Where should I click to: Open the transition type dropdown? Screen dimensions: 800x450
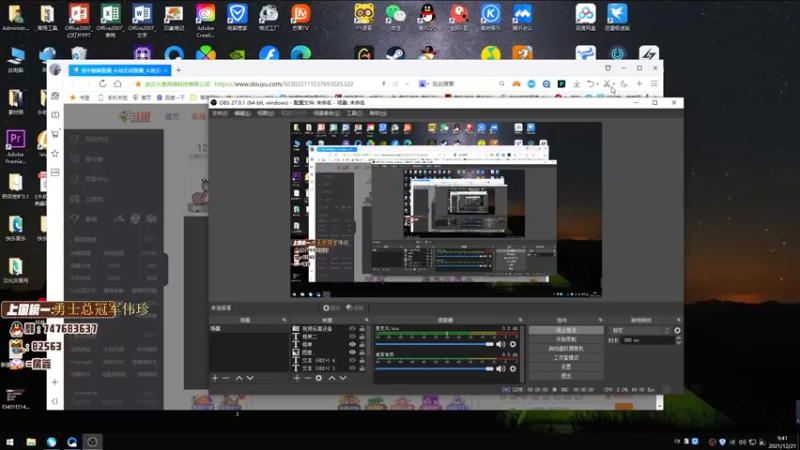point(640,331)
